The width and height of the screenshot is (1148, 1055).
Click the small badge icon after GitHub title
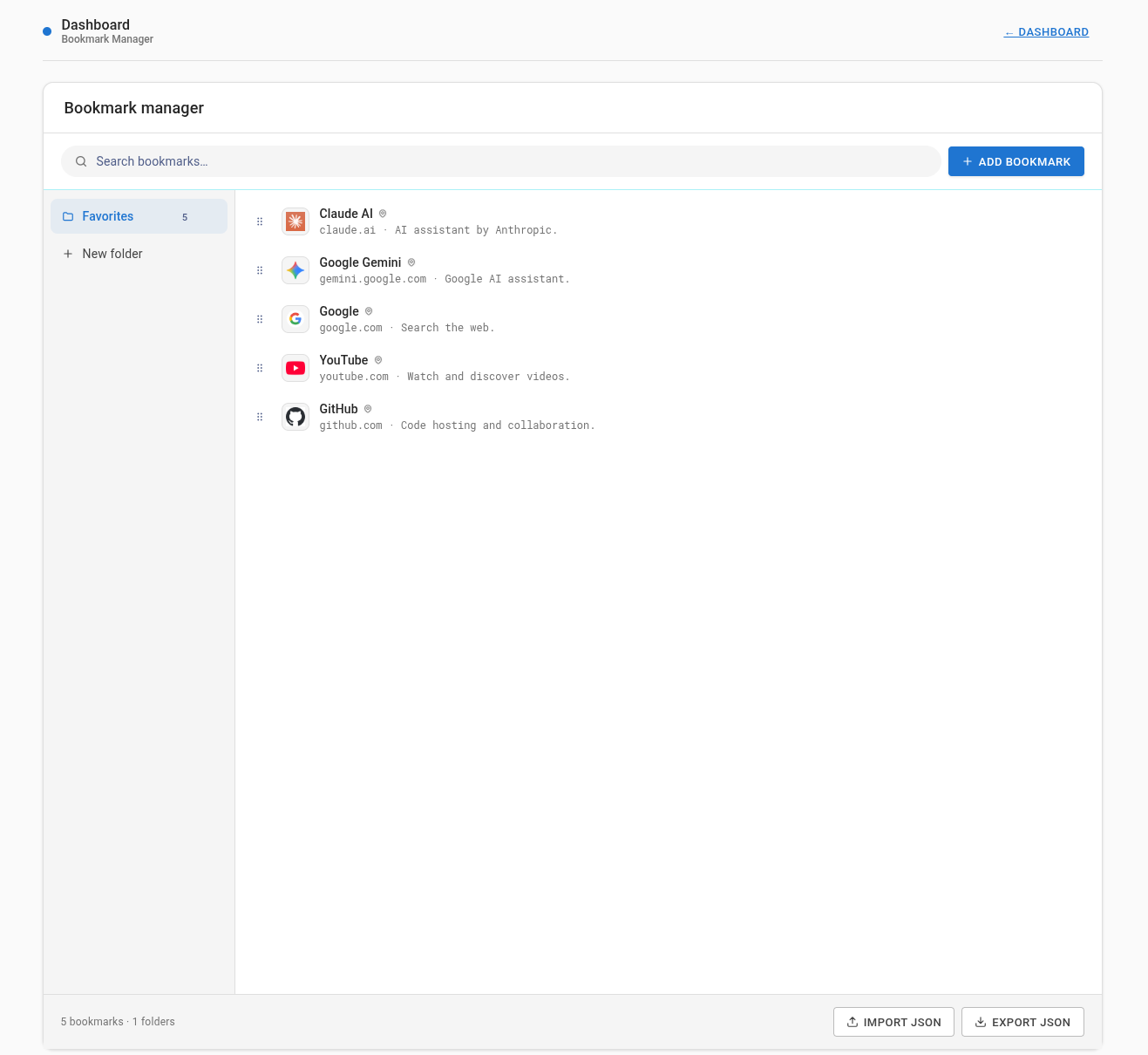coord(368,409)
